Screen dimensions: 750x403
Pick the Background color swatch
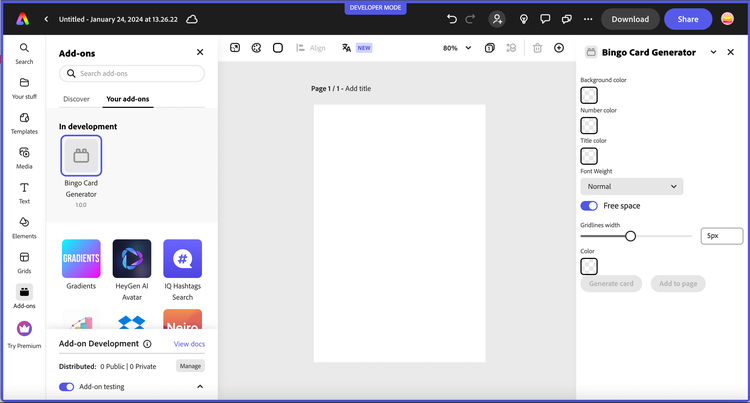coord(589,95)
